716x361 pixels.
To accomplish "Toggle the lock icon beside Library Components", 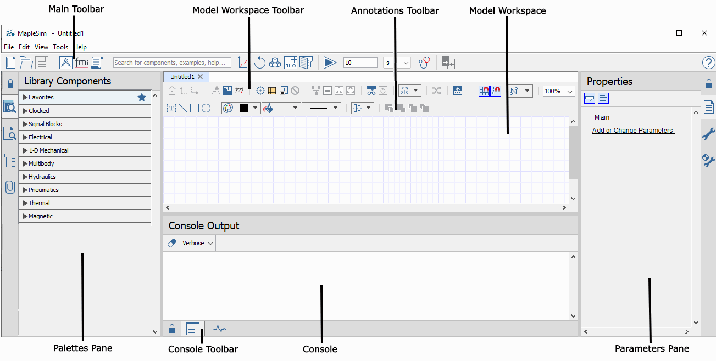I will tap(10, 84).
